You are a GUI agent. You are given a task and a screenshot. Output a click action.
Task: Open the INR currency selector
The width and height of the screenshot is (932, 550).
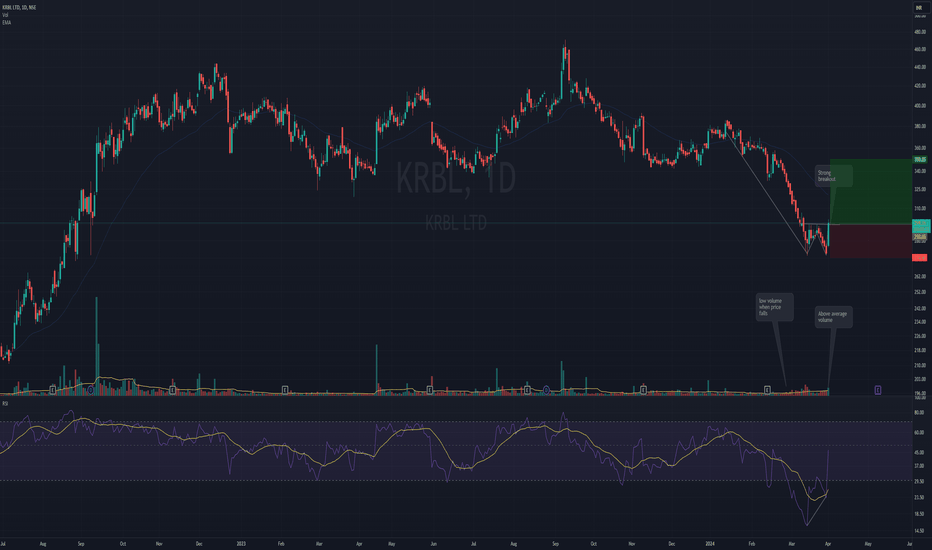click(919, 8)
